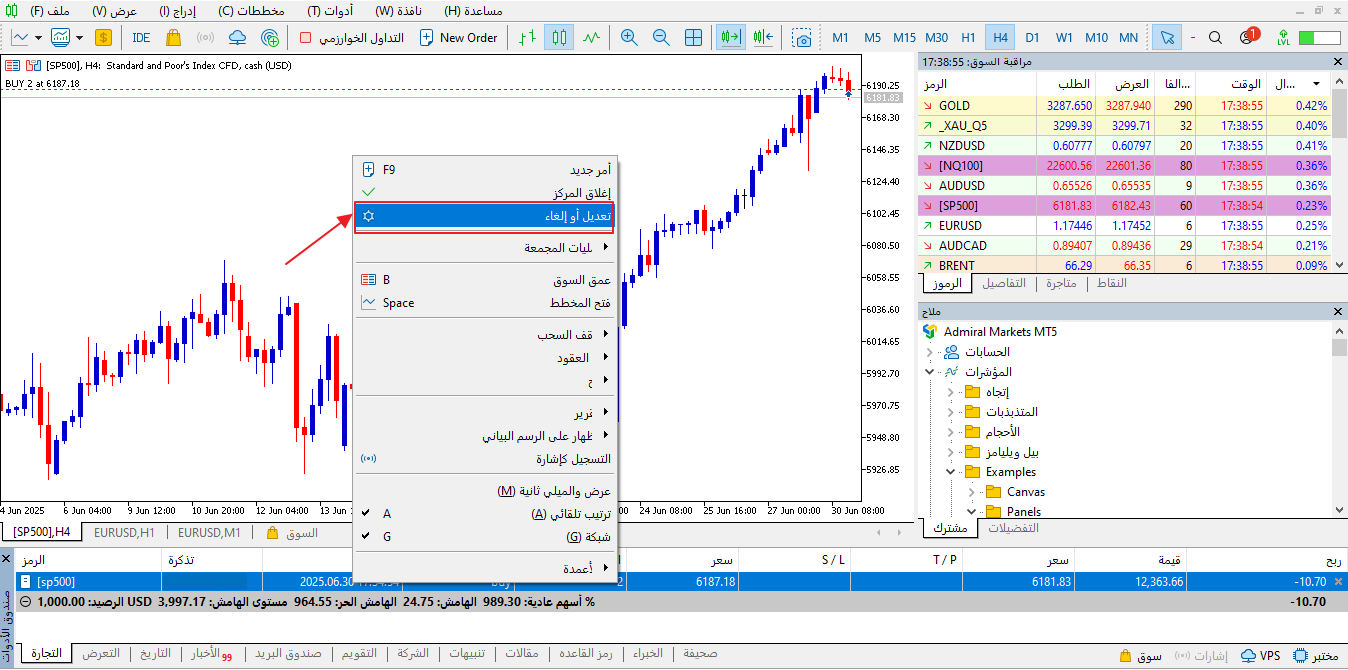Viewport: 1348px width, 670px height.
Task: Open the التفضيلات favorites navigator tab
Action: 1014,528
